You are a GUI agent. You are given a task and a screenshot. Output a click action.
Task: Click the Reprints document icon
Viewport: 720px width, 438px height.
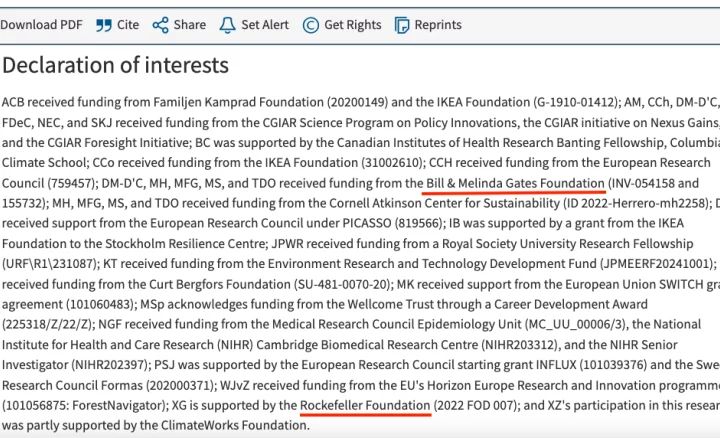pyautogui.click(x=402, y=25)
